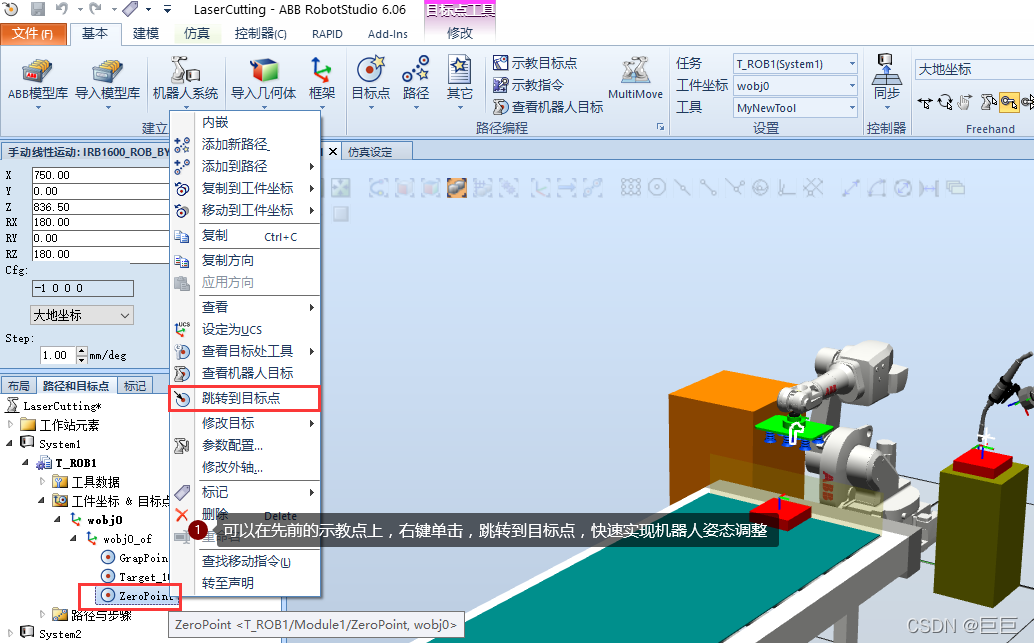This screenshot has height=643, width=1034.
Task: Switch to 标记 tags tab
Action: (x=135, y=386)
